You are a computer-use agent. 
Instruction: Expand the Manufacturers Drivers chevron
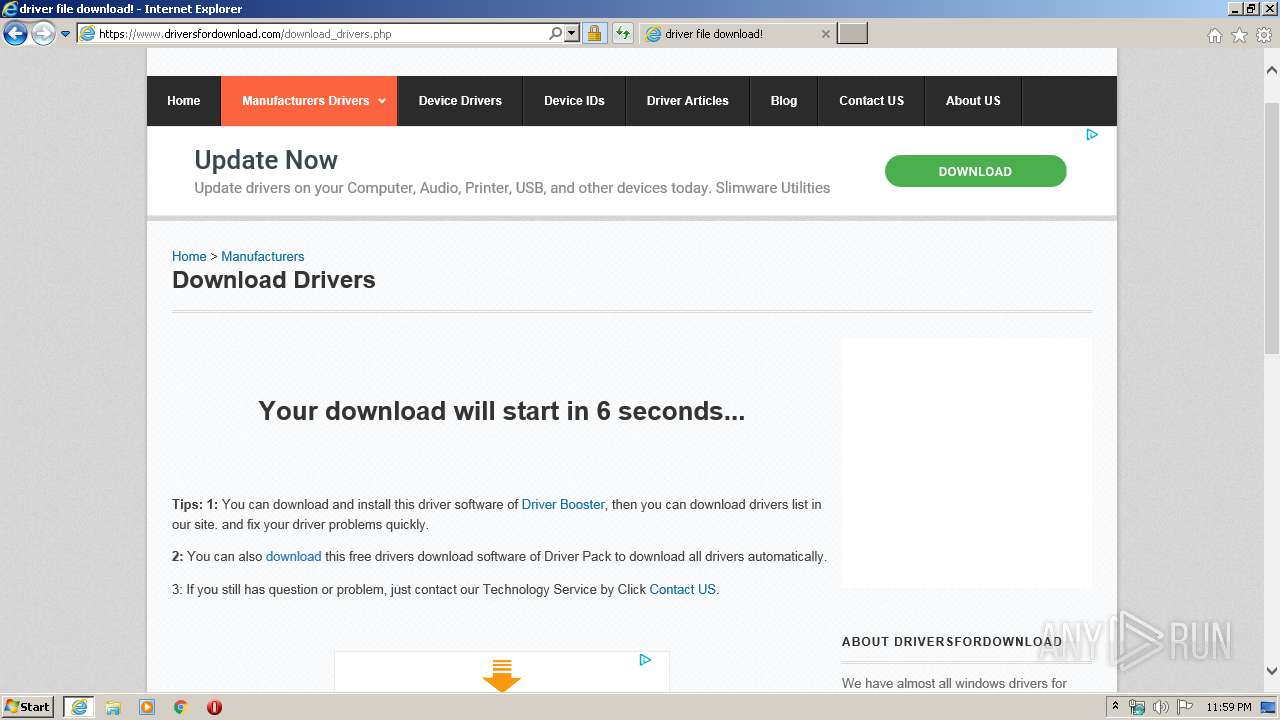point(382,101)
